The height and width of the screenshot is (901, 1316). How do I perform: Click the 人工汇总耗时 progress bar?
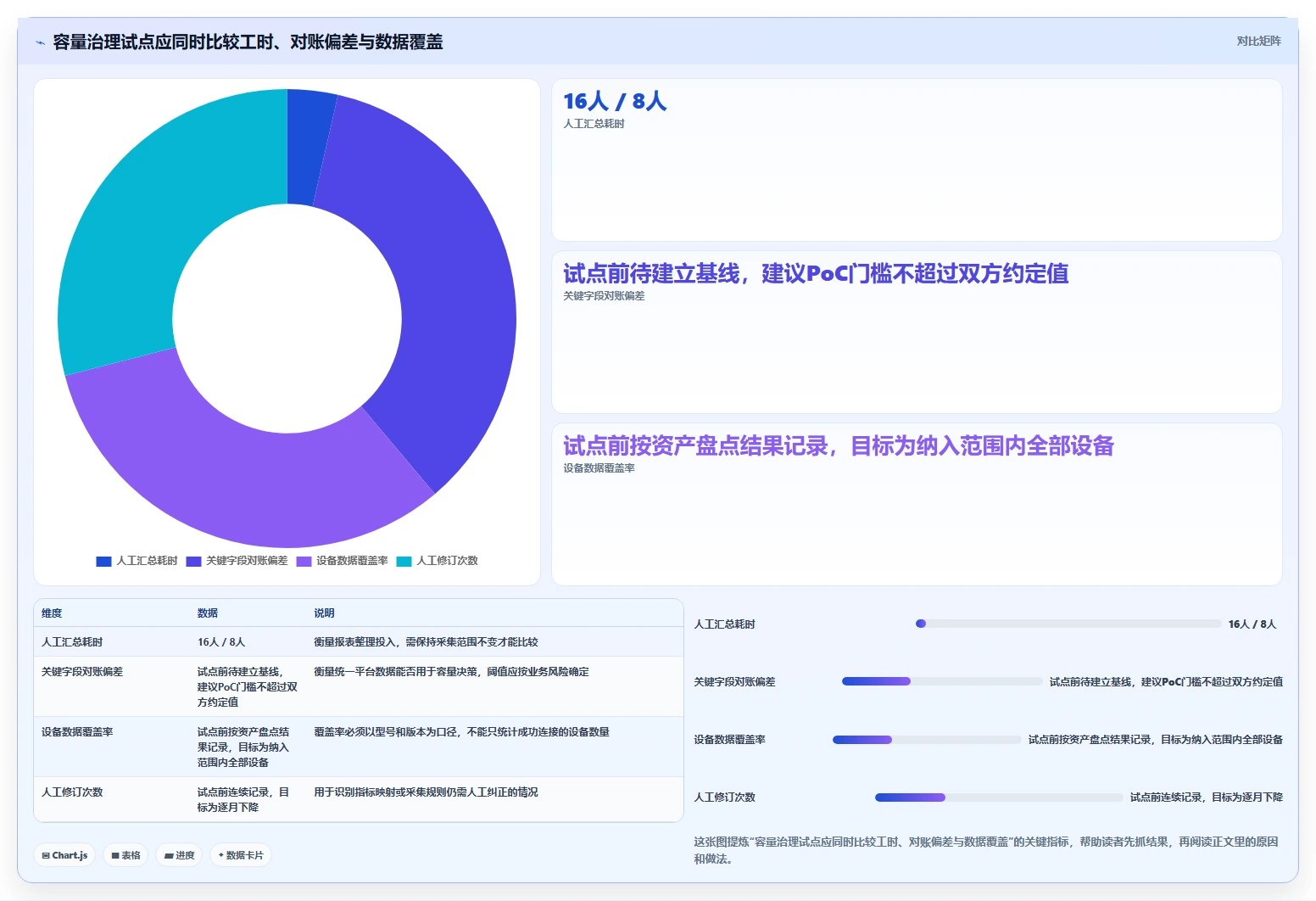(1068, 624)
